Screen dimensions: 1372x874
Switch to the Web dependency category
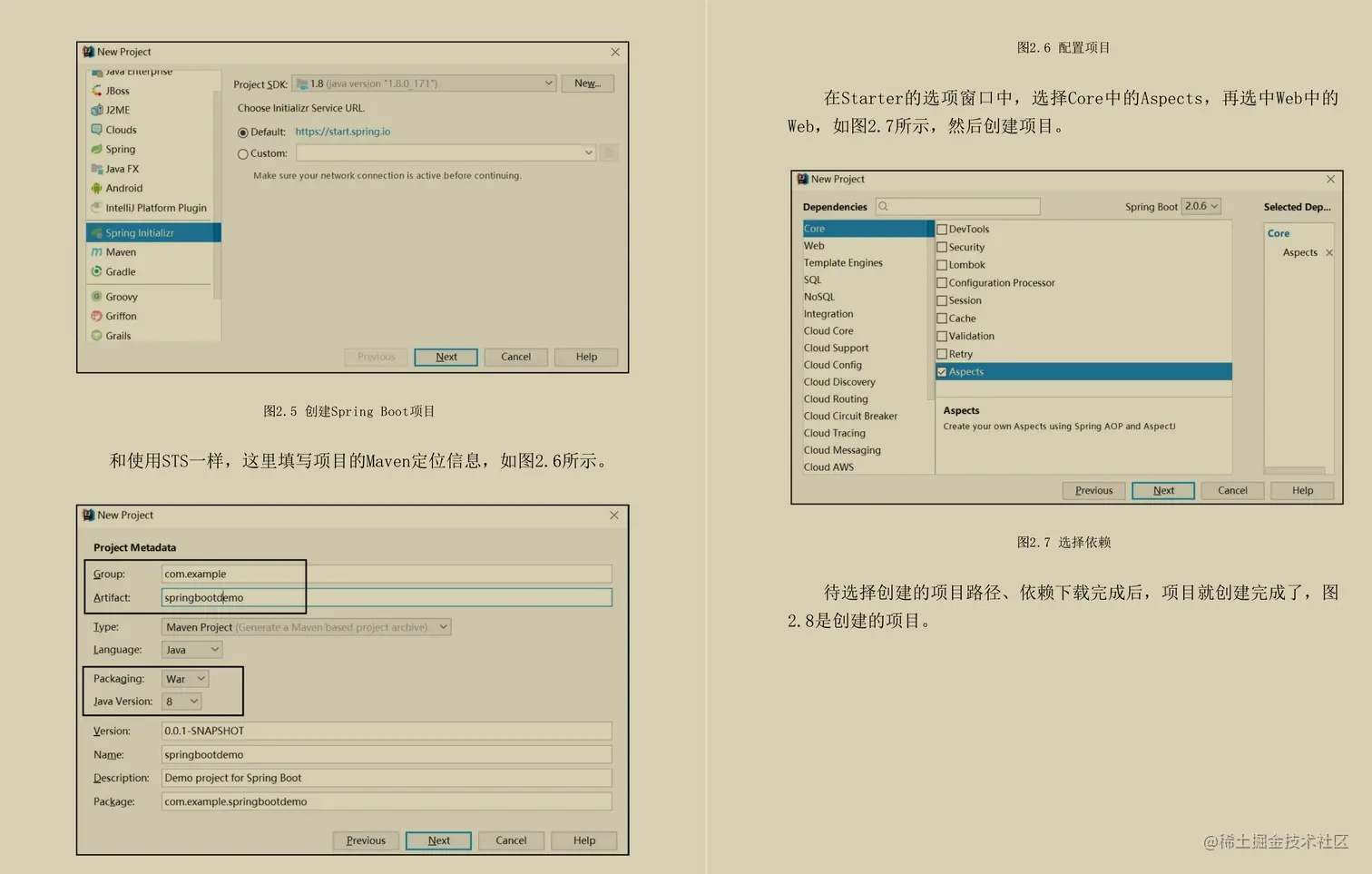coord(813,245)
